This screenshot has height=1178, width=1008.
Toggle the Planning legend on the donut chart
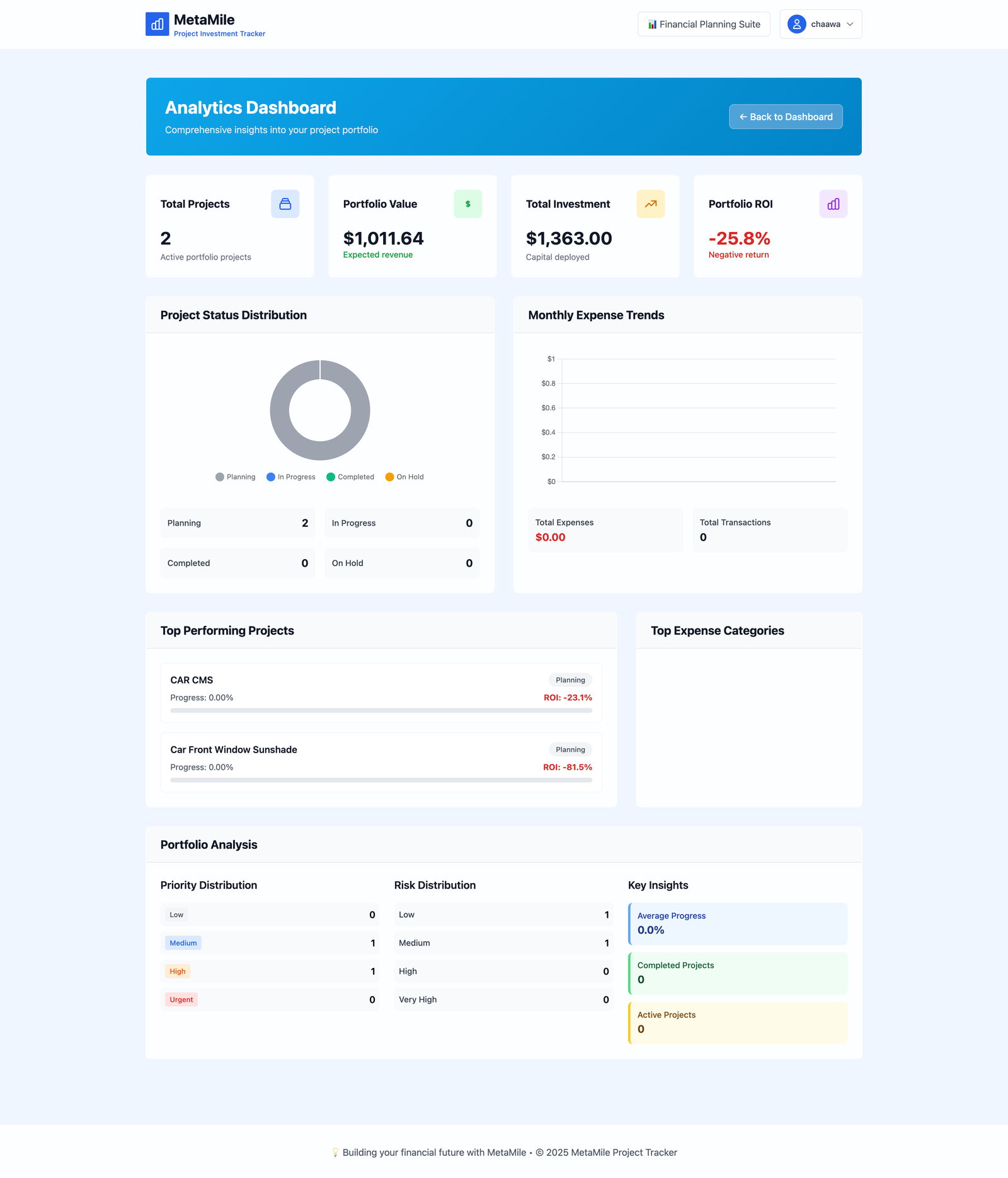tap(235, 477)
